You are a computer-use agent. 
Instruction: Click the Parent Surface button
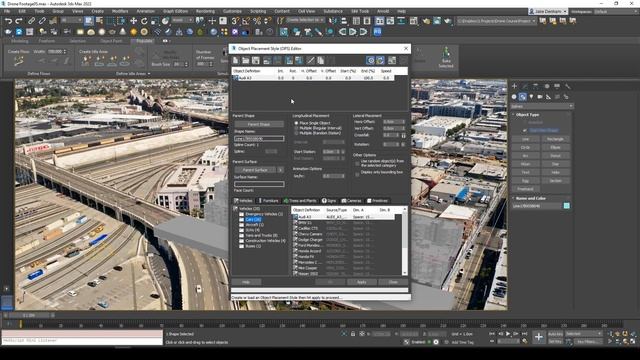point(255,170)
